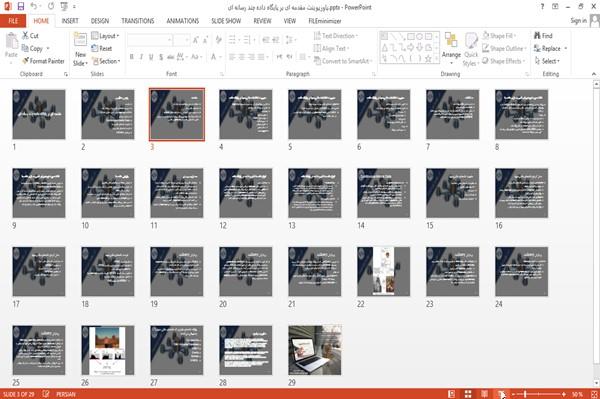Viewport: 600px width, 399px height.
Task: Click the PERSIAN language indicator
Action: 66,394
